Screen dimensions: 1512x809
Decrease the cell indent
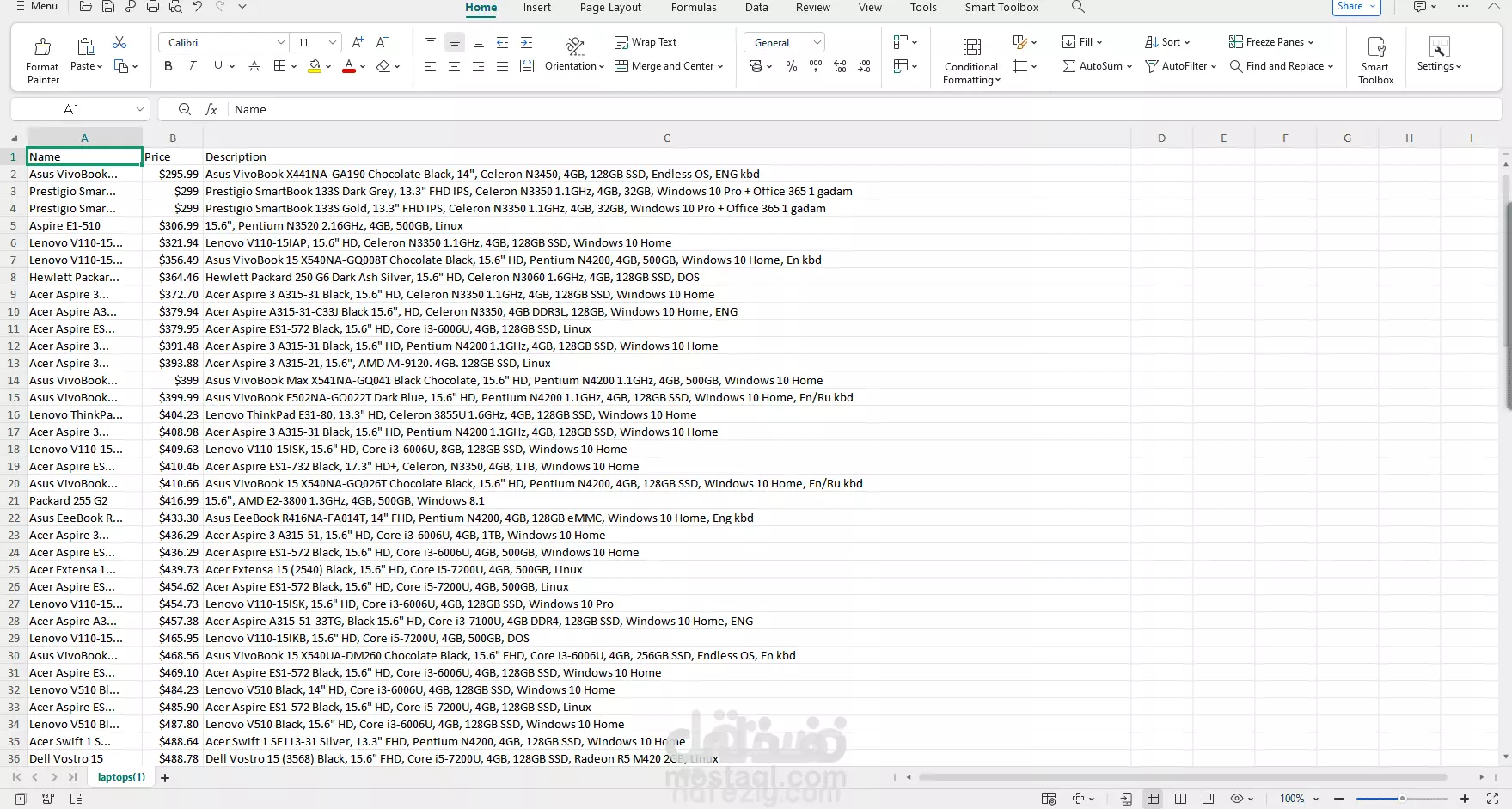coord(503,42)
